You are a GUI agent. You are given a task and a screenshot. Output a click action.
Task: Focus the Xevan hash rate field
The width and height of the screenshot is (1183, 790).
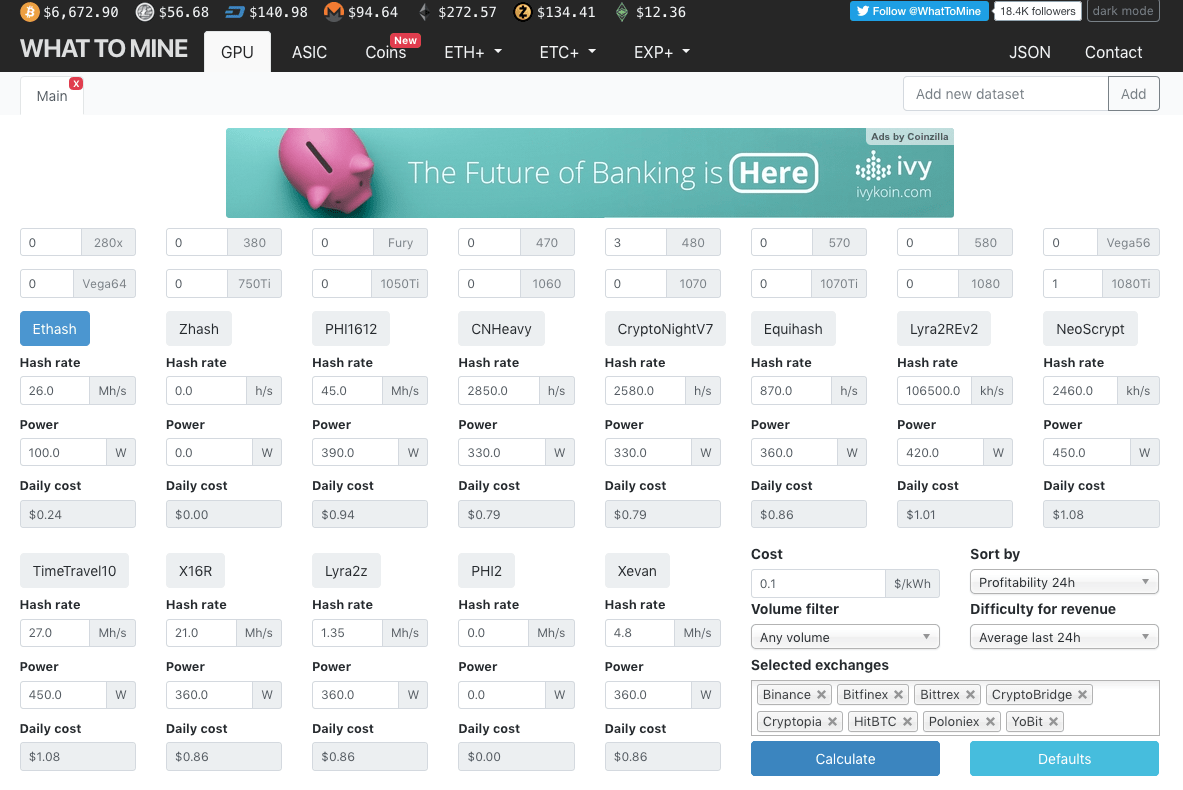point(639,633)
